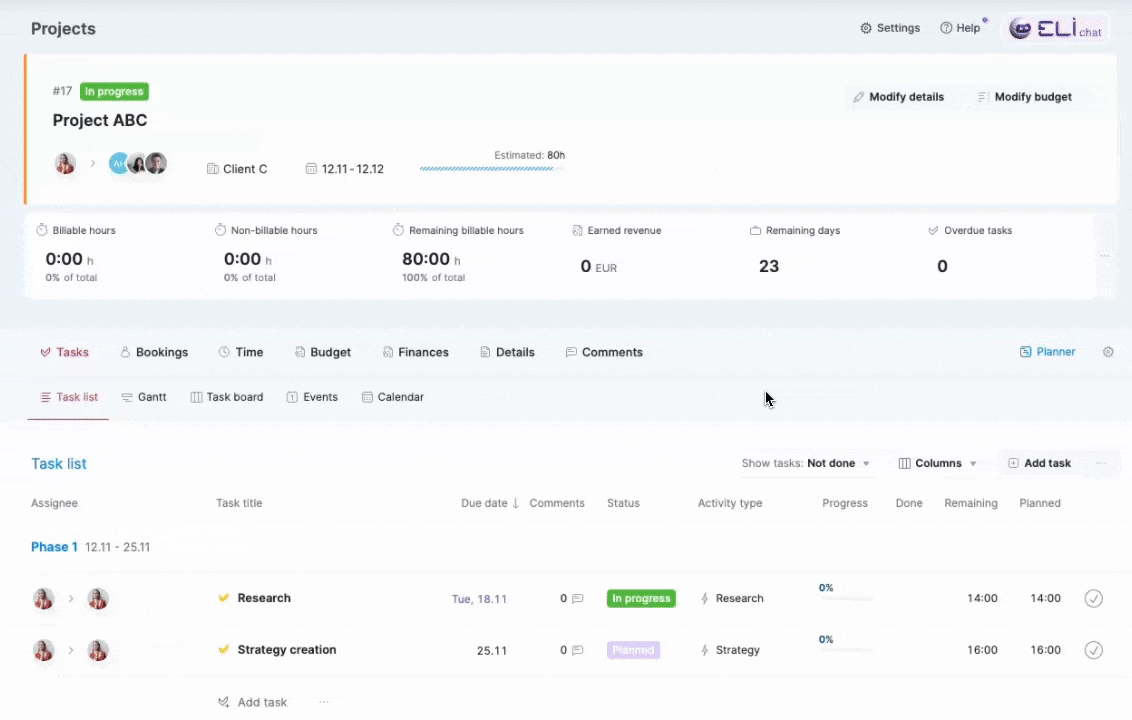The height and width of the screenshot is (720, 1132).
Task: Click the three-dots menu beside Add task button
Action: [x=1101, y=464]
